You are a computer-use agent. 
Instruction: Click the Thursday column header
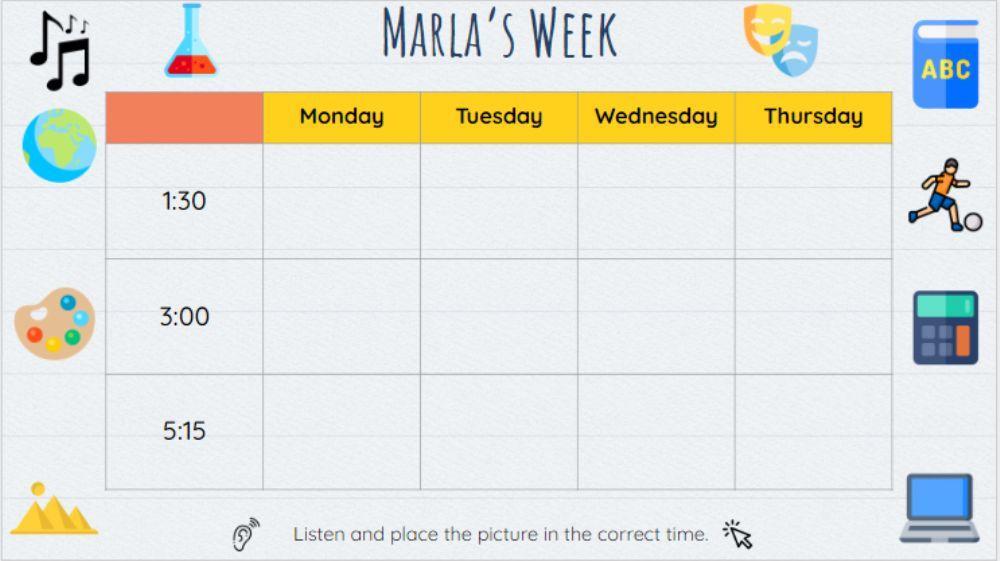click(x=813, y=117)
